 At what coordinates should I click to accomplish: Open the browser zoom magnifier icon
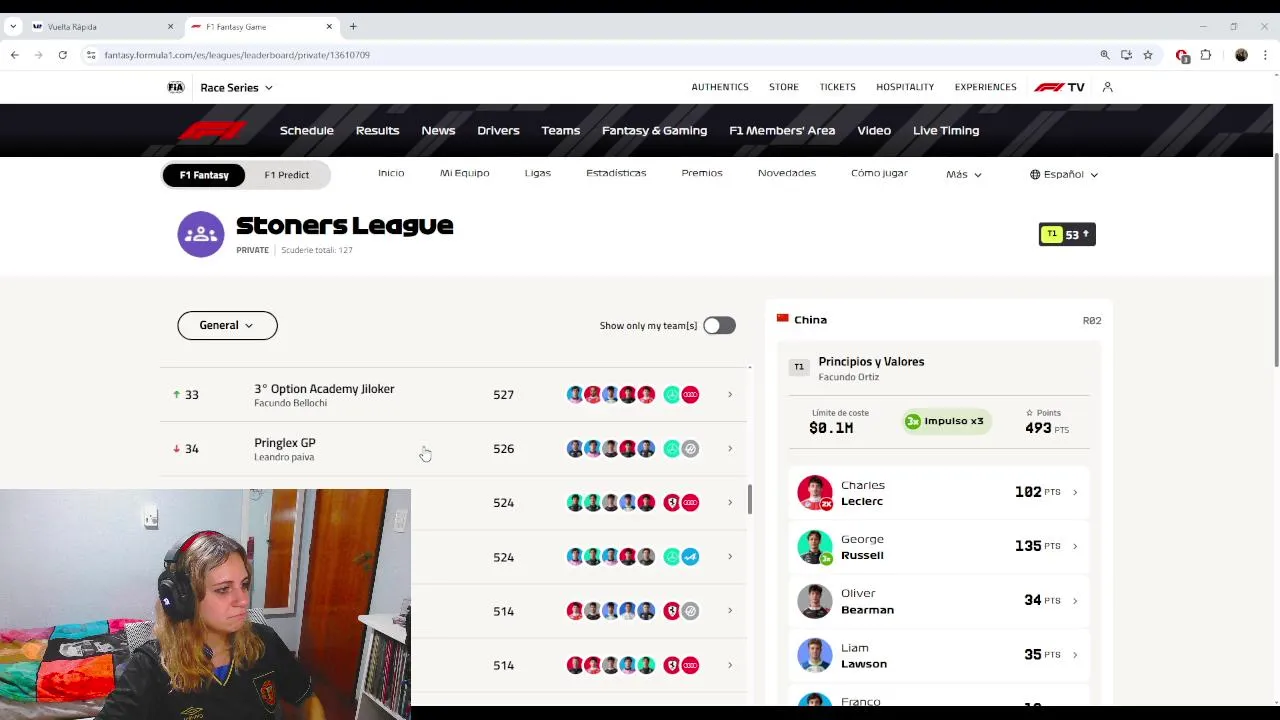pyautogui.click(x=1105, y=55)
